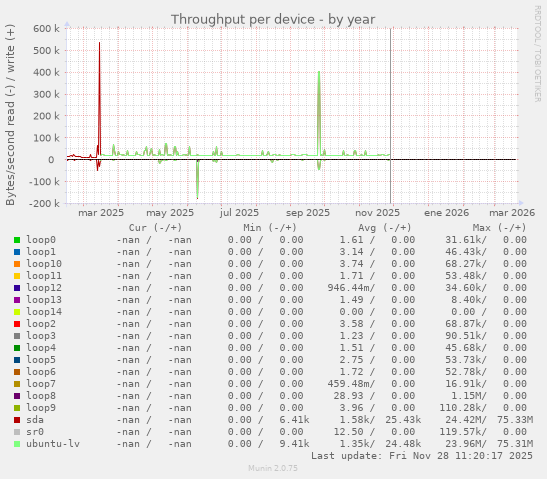Select the loop2 legend label
This screenshot has width=547, height=479.
[x=41, y=324]
